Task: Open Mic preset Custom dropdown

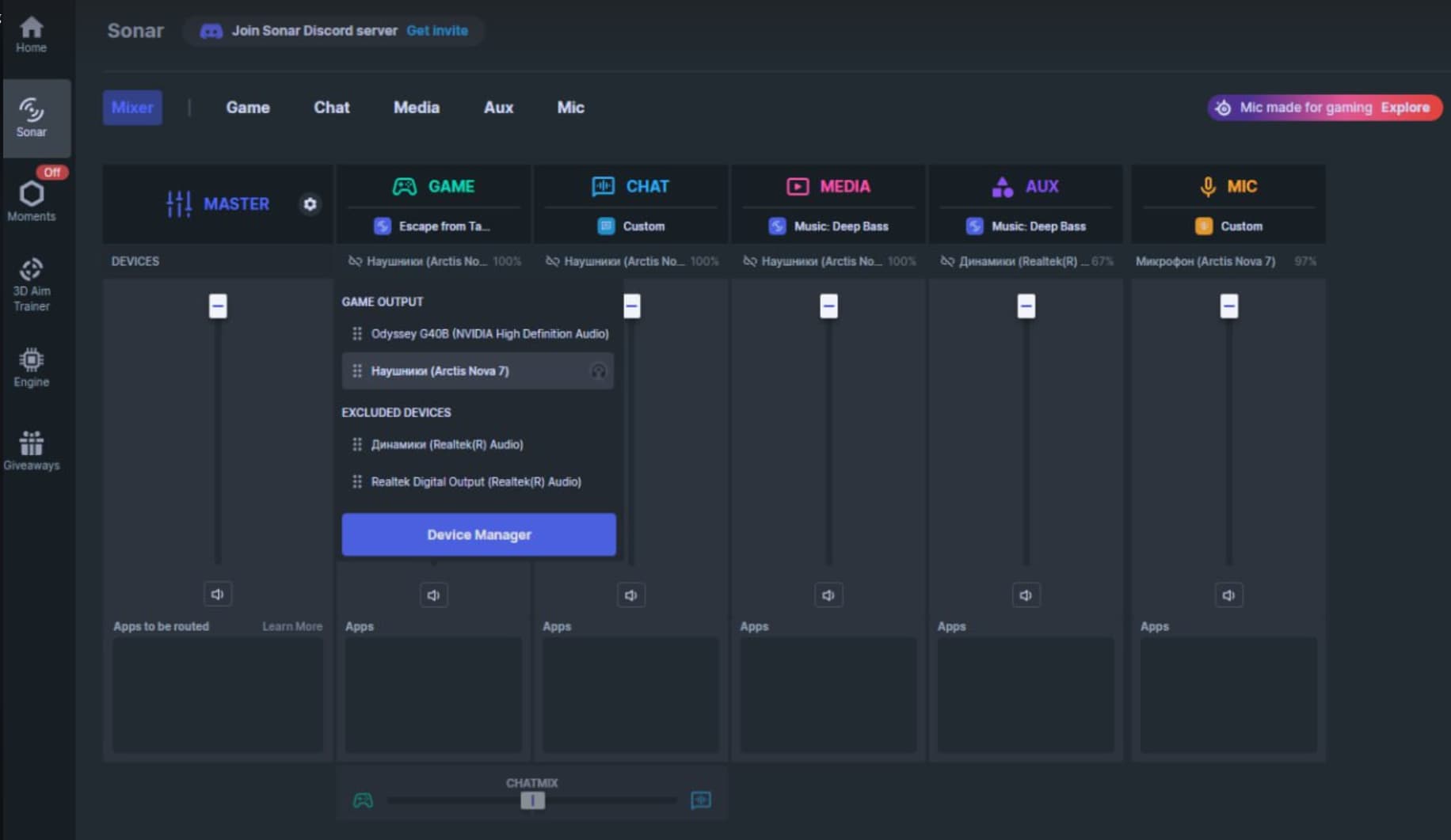Action: click(1228, 226)
